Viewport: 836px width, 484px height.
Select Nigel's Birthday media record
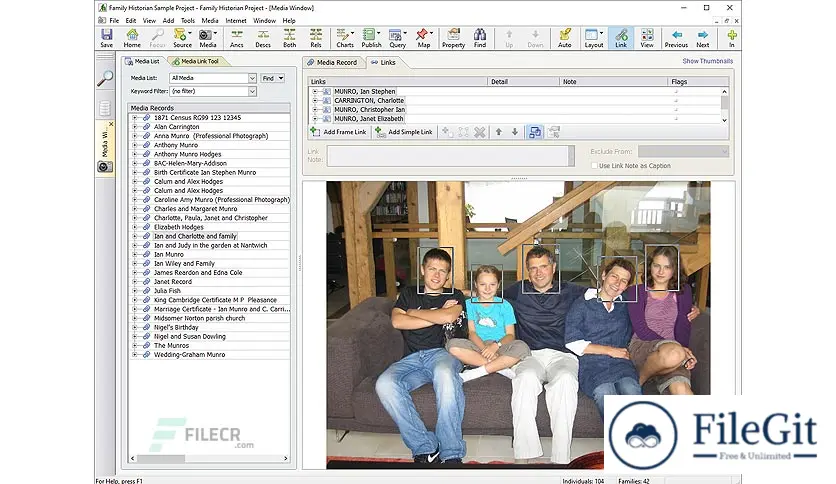(x=176, y=327)
